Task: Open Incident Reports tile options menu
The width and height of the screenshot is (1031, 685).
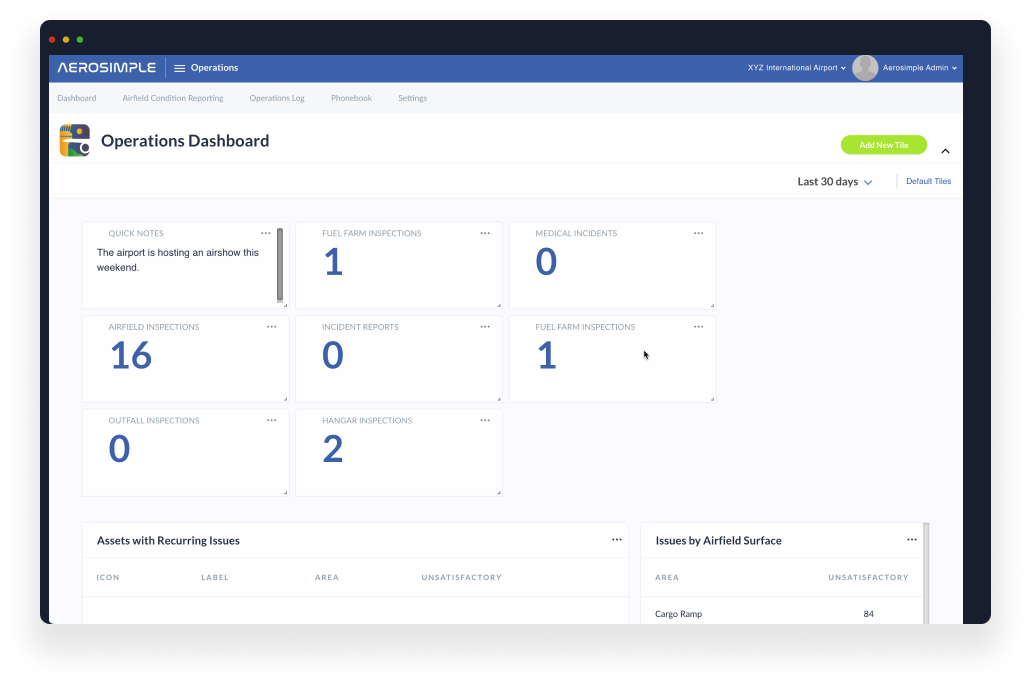Action: tap(485, 326)
